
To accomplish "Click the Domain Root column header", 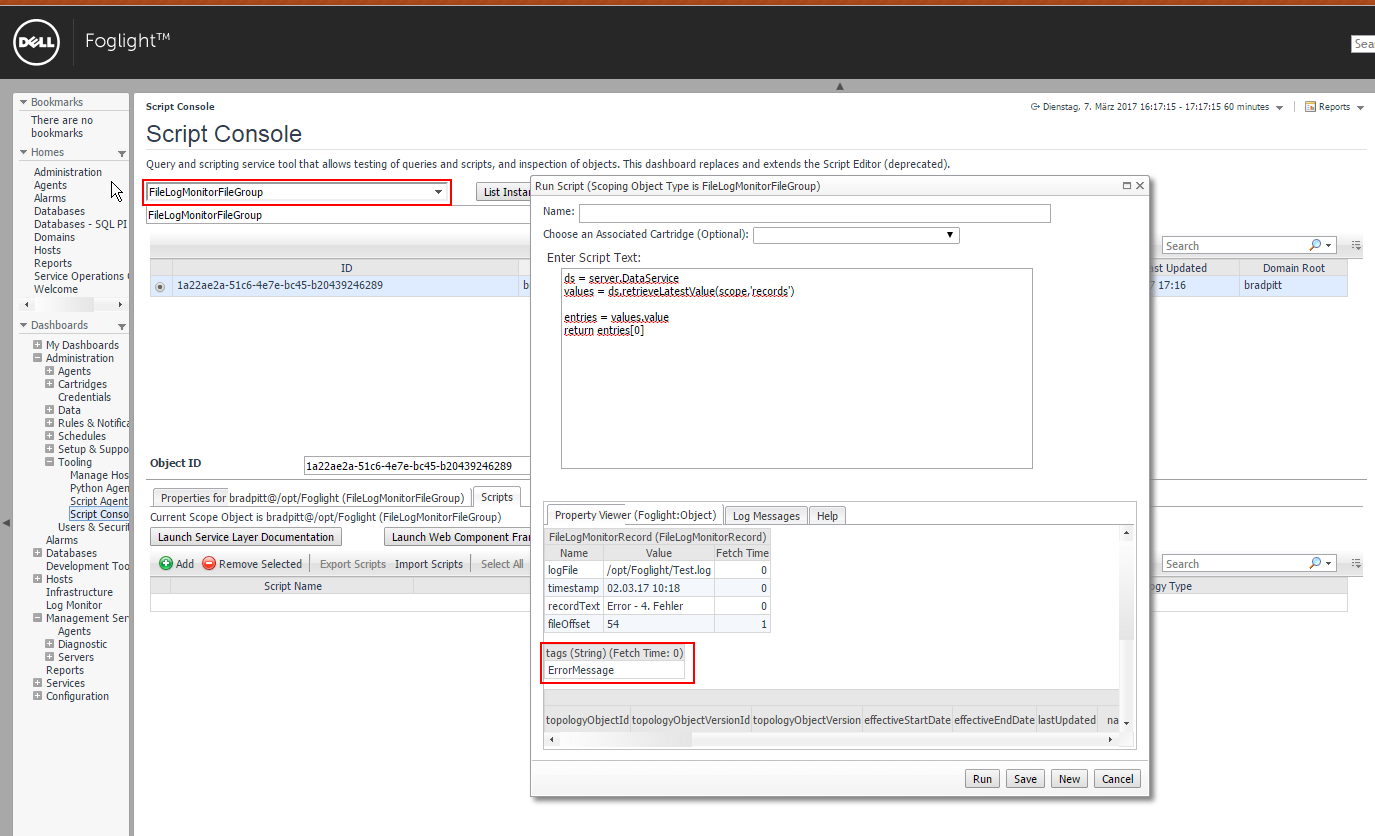I will (1293, 268).
